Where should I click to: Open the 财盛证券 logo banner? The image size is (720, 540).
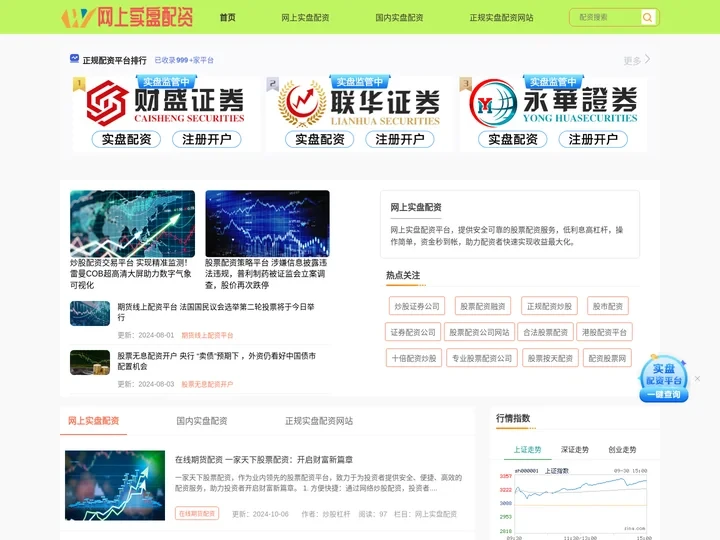pos(166,102)
